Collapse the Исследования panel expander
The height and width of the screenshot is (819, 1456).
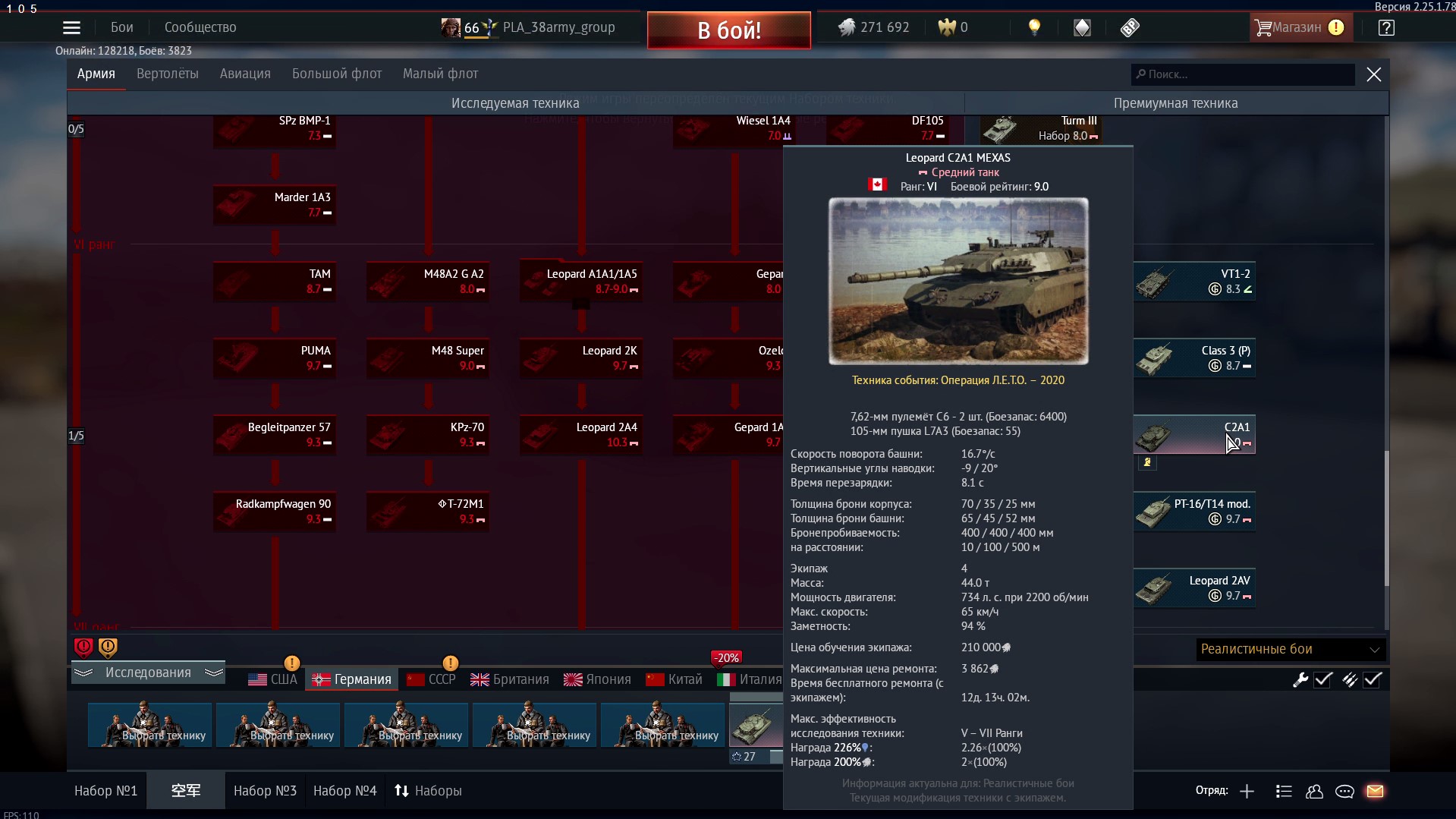(148, 673)
